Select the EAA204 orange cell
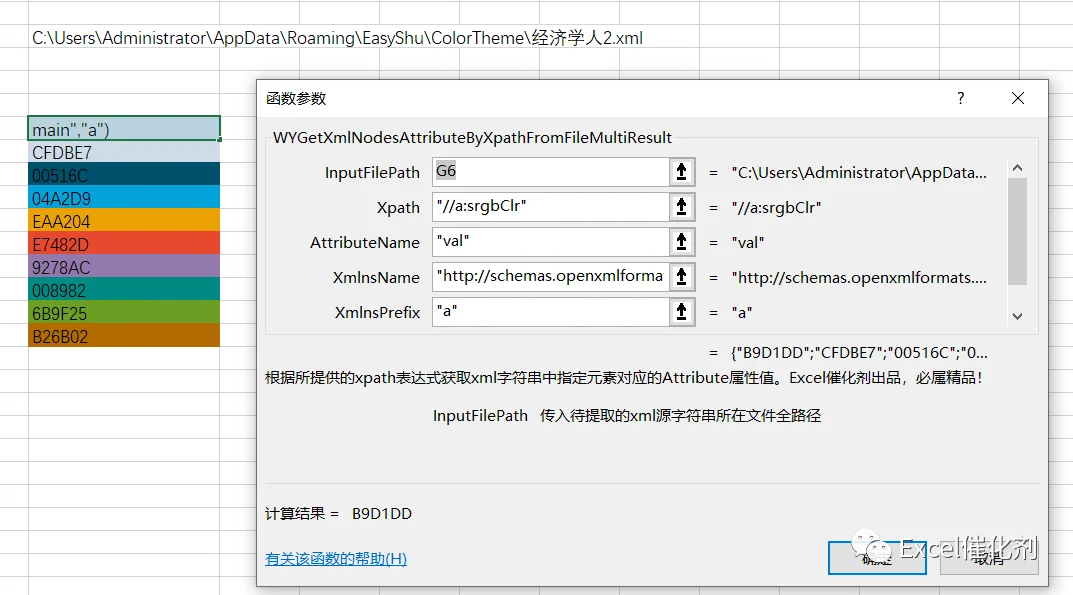1073x595 pixels. pyautogui.click(x=124, y=220)
